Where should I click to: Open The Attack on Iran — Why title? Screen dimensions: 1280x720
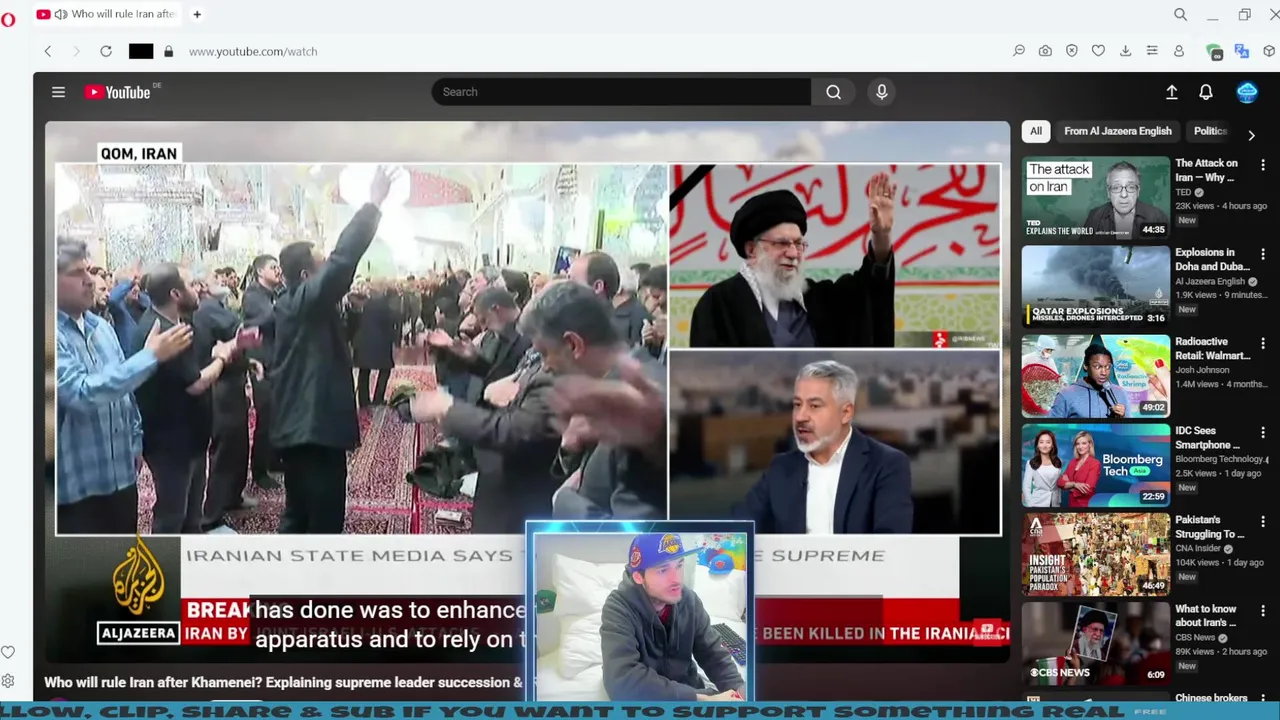(1206, 170)
